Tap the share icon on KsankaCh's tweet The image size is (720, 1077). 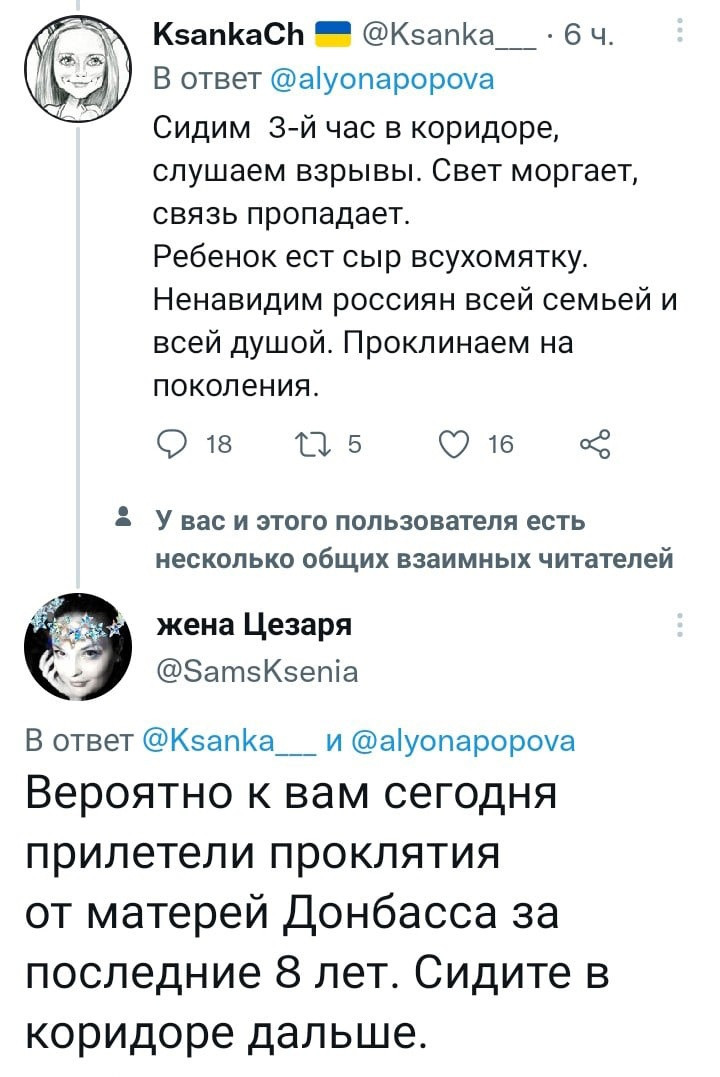(x=595, y=444)
